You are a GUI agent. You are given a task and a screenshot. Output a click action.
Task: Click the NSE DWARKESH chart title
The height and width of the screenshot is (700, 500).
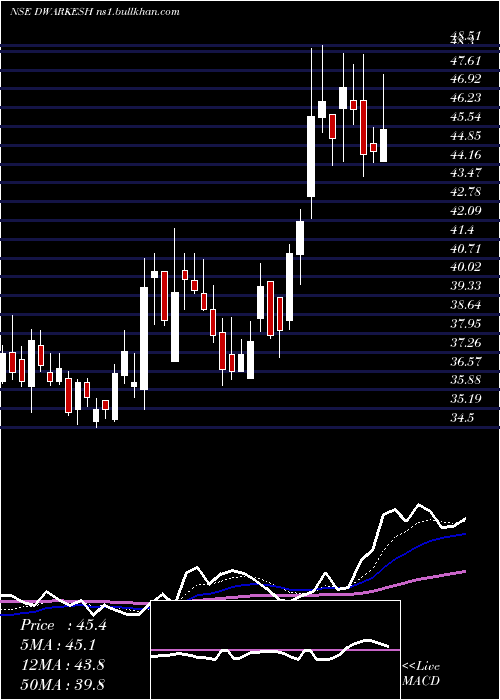[51, 12]
